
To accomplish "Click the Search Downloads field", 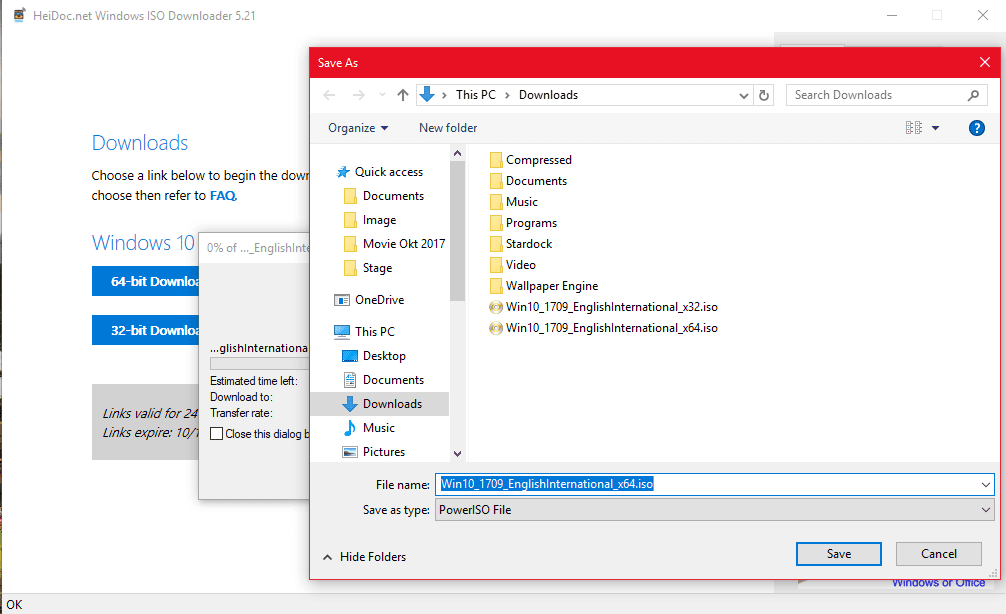I will click(886, 95).
